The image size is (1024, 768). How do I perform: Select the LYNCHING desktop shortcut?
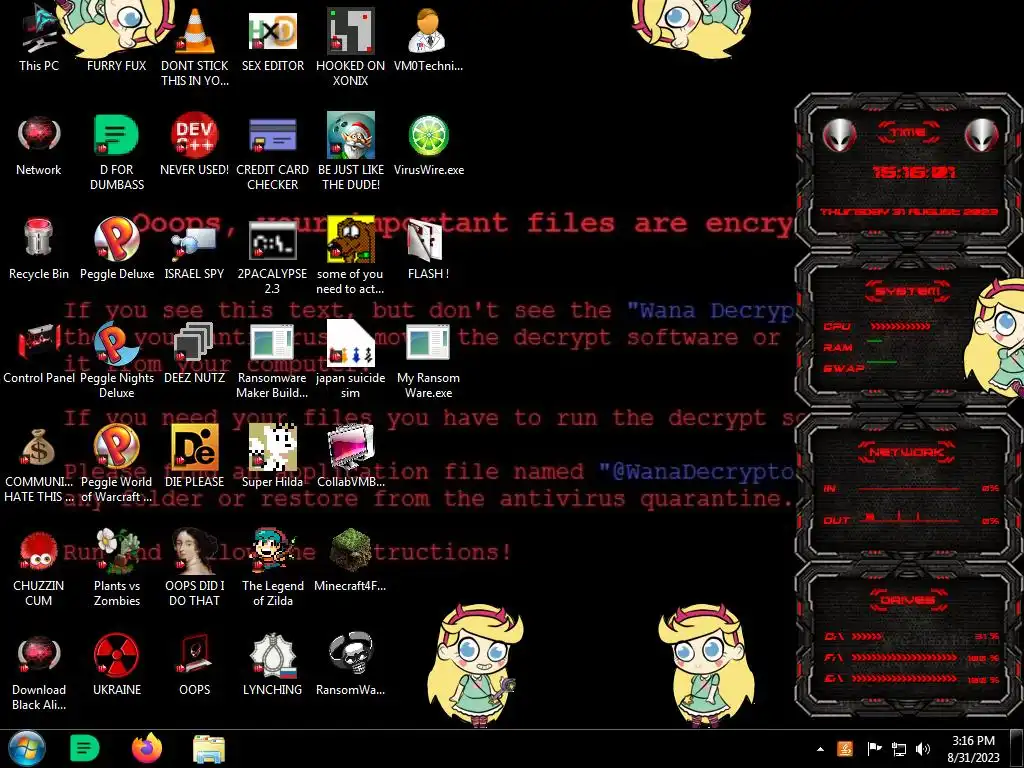273,665
